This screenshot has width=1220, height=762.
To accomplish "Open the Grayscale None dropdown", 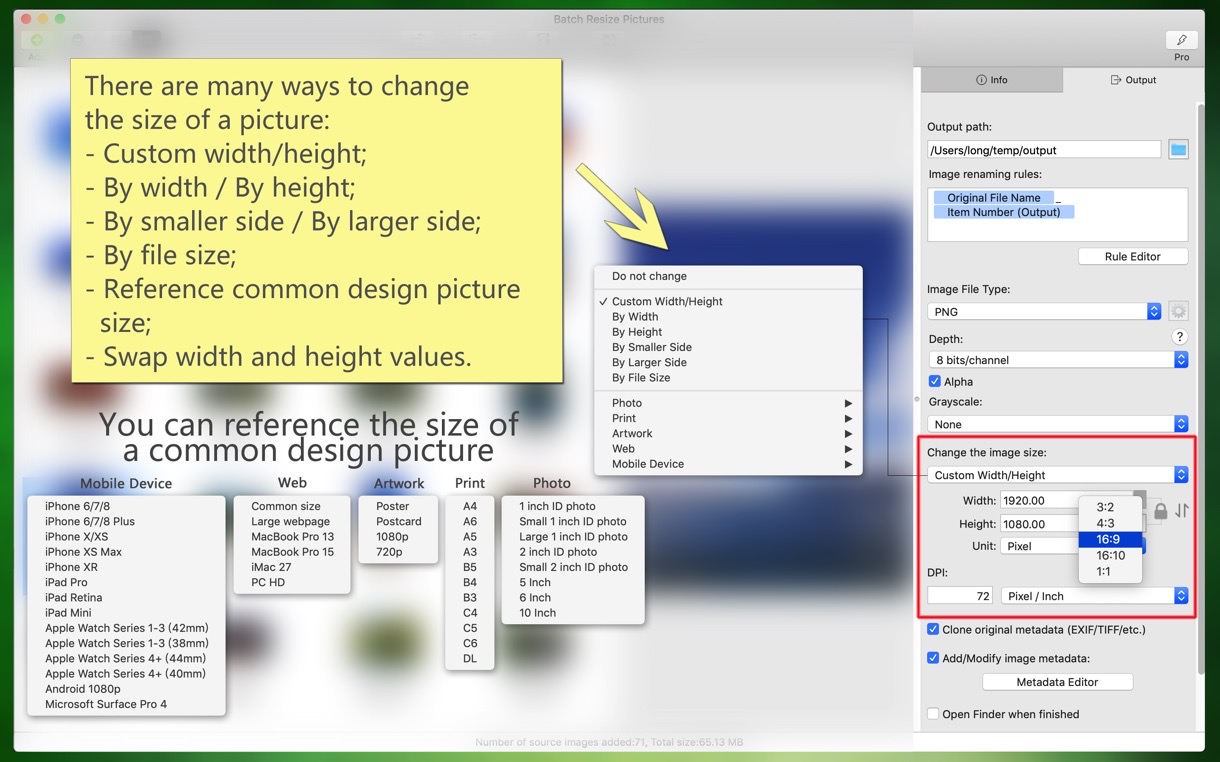I will click(1058, 424).
